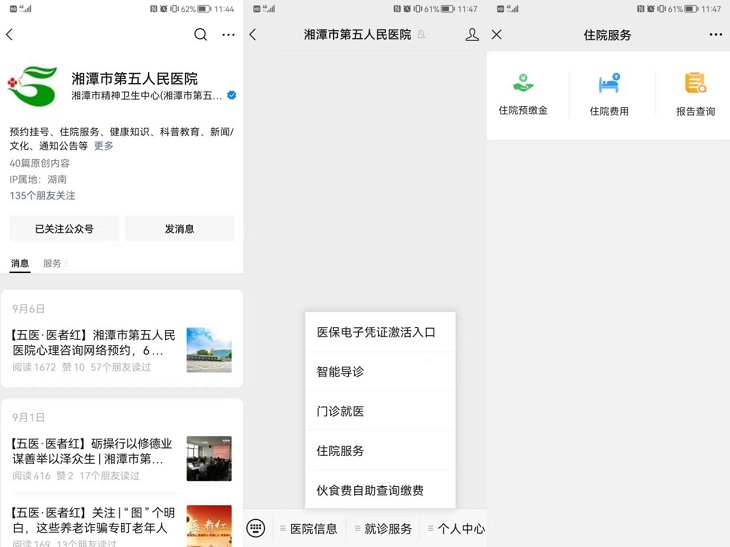Open article about 养老诈骗
This screenshot has width=730, height=547.
click(93, 520)
